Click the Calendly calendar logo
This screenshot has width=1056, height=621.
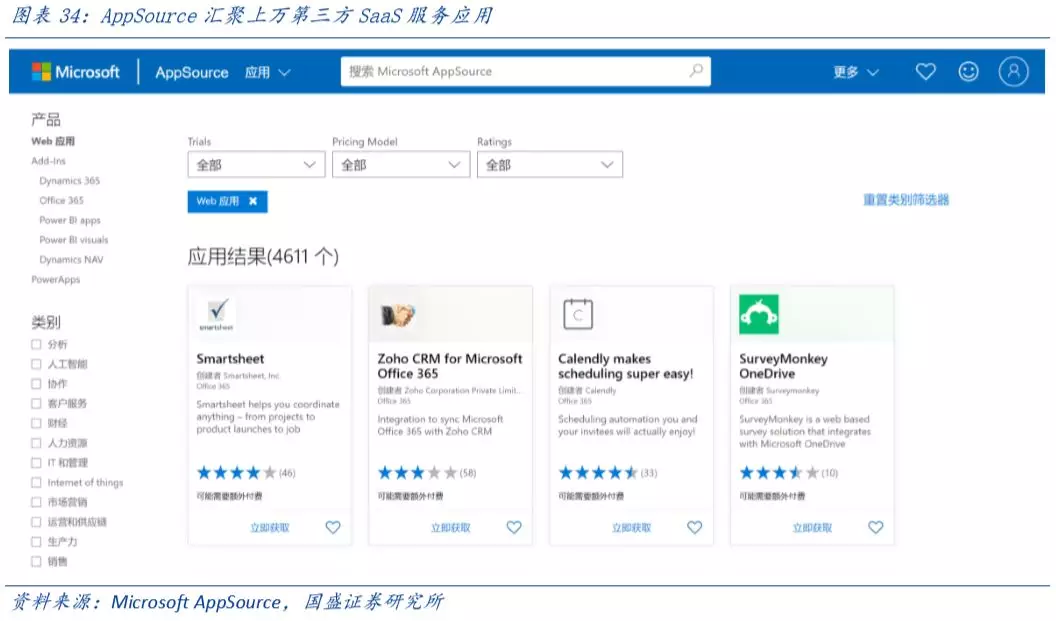(x=578, y=314)
